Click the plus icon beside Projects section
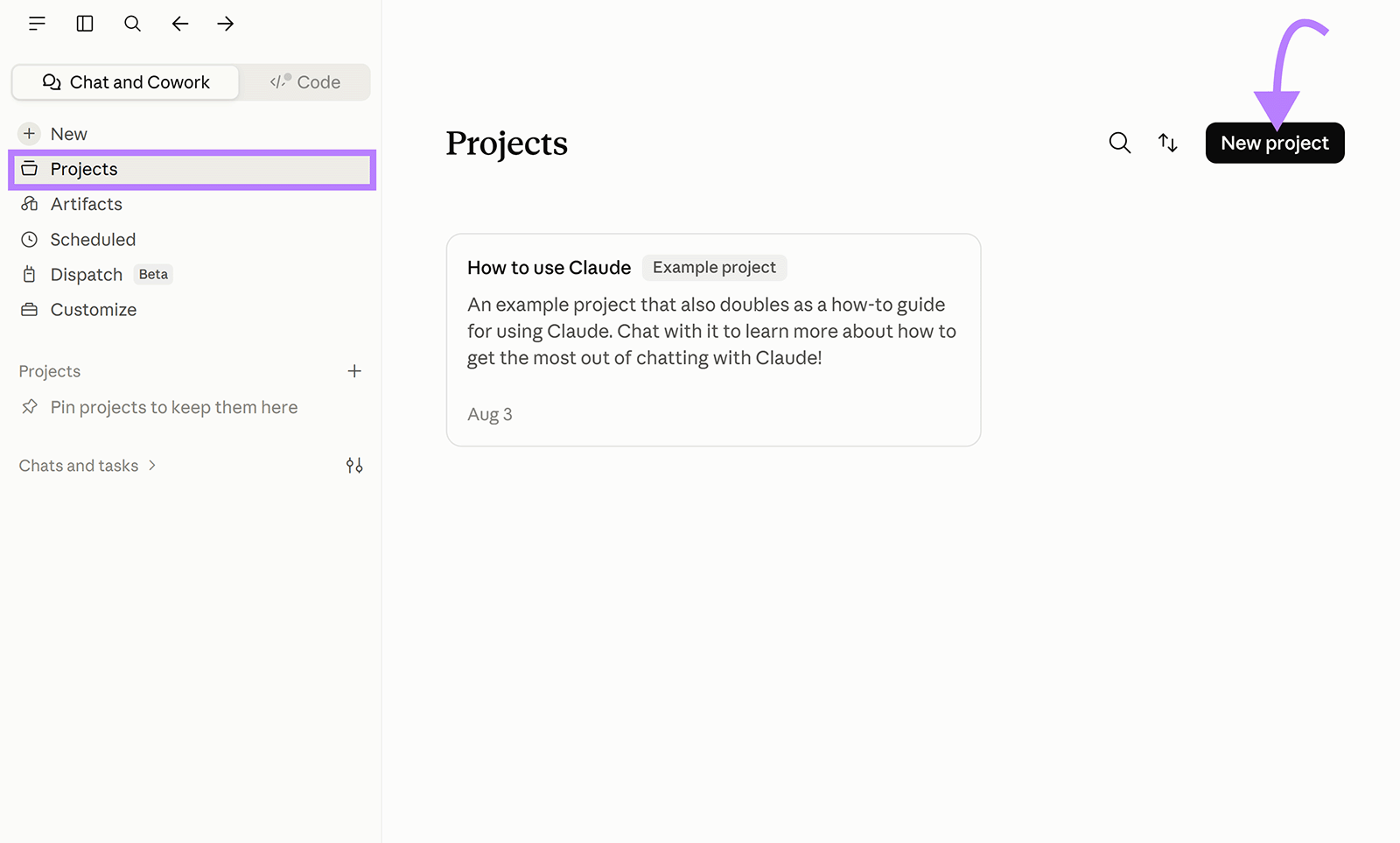 [354, 371]
